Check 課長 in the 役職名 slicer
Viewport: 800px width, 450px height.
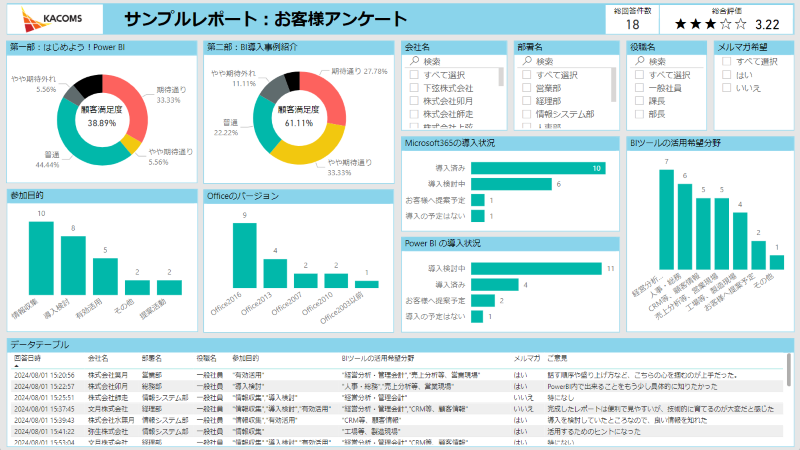click(639, 101)
